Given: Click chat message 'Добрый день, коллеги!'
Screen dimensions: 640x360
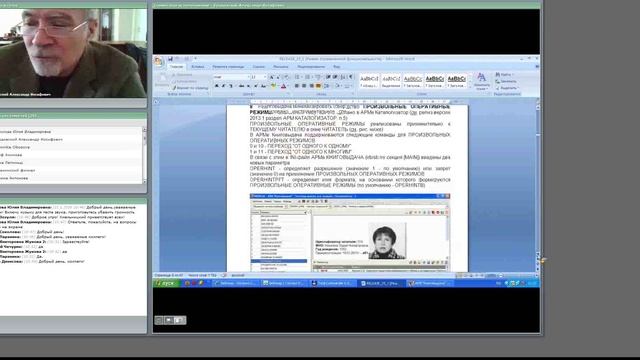Looking at the screenshot, I should point(61,262).
